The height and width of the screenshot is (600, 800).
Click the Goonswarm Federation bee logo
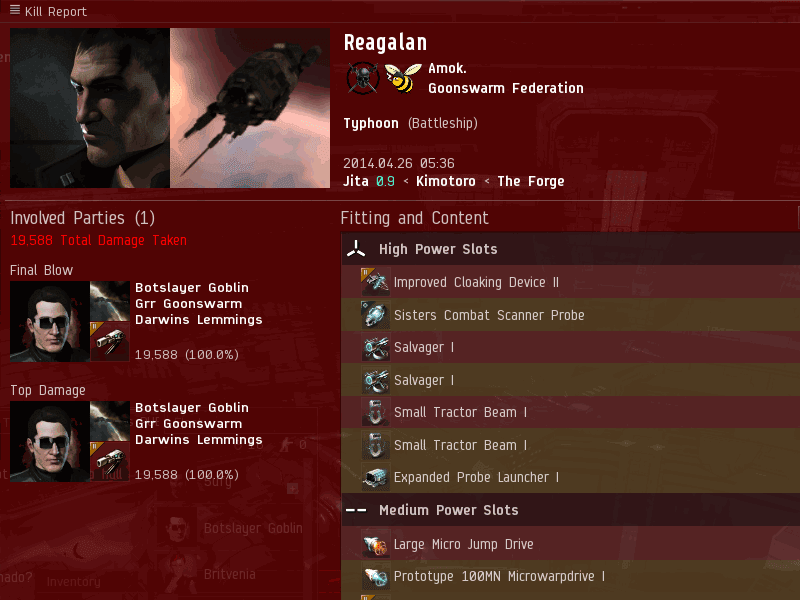[402, 78]
